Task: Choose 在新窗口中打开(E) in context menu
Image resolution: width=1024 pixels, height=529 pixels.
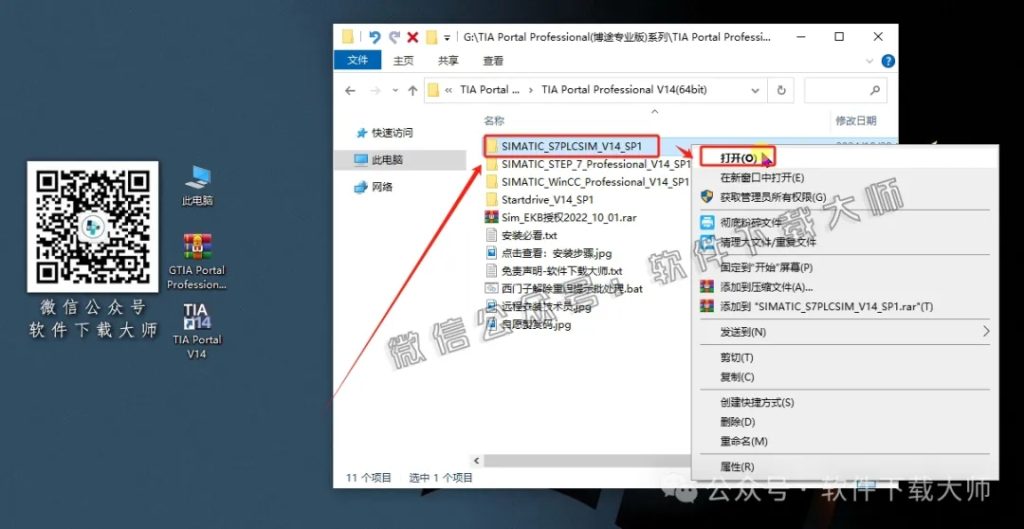Action: [x=761, y=178]
